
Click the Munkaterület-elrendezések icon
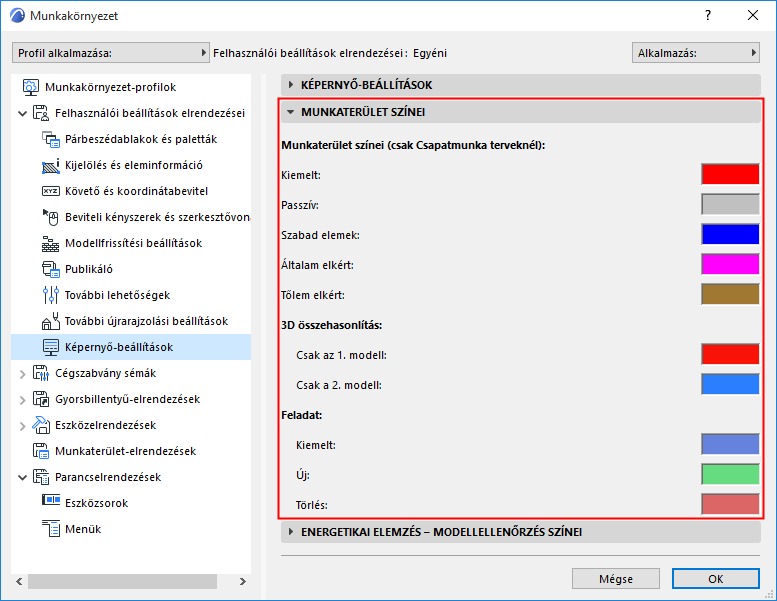41,451
